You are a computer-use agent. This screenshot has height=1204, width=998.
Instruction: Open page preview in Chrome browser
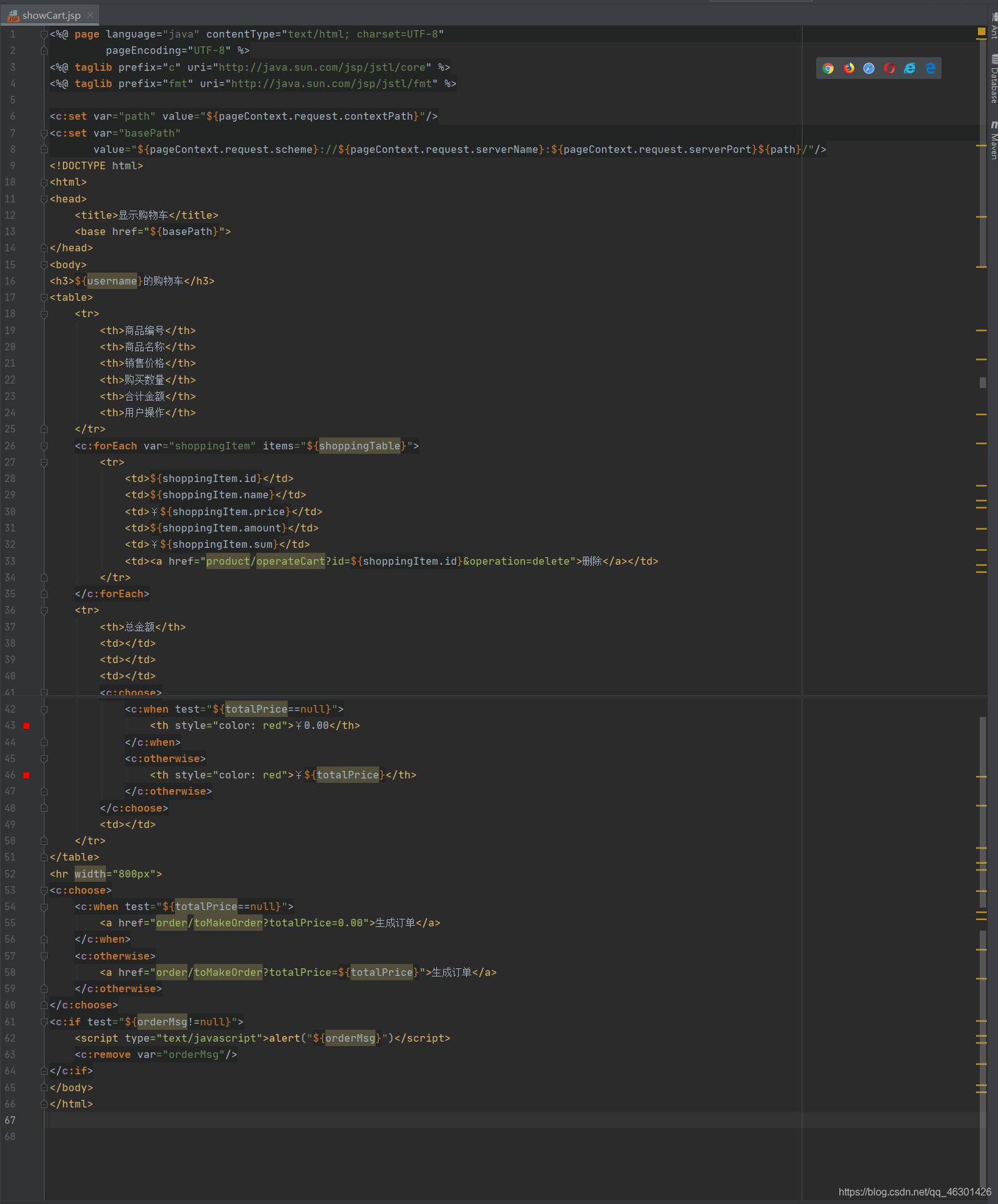(828, 68)
